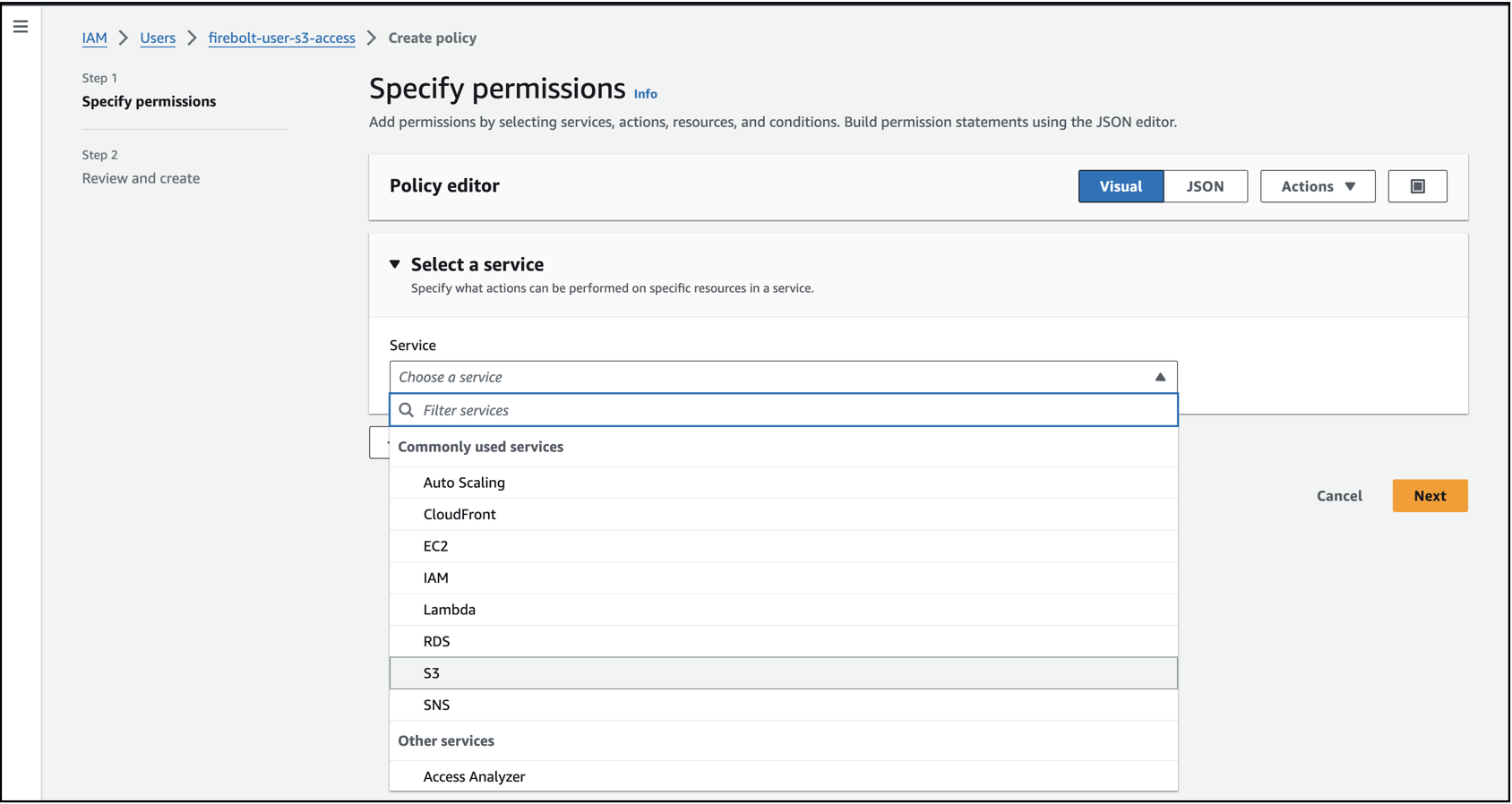
Task: Open firebolt-user-s3-access breadcrumb link
Action: pos(281,38)
